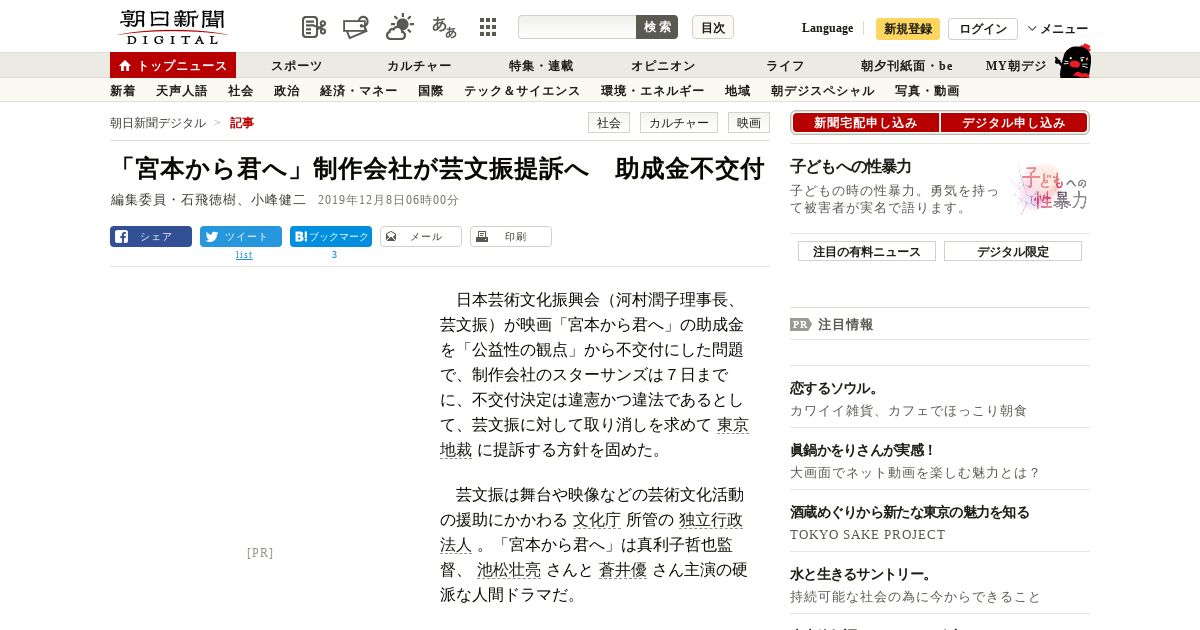
Task: Open the 朝夕刊紙面・be tab
Action: 907,66
